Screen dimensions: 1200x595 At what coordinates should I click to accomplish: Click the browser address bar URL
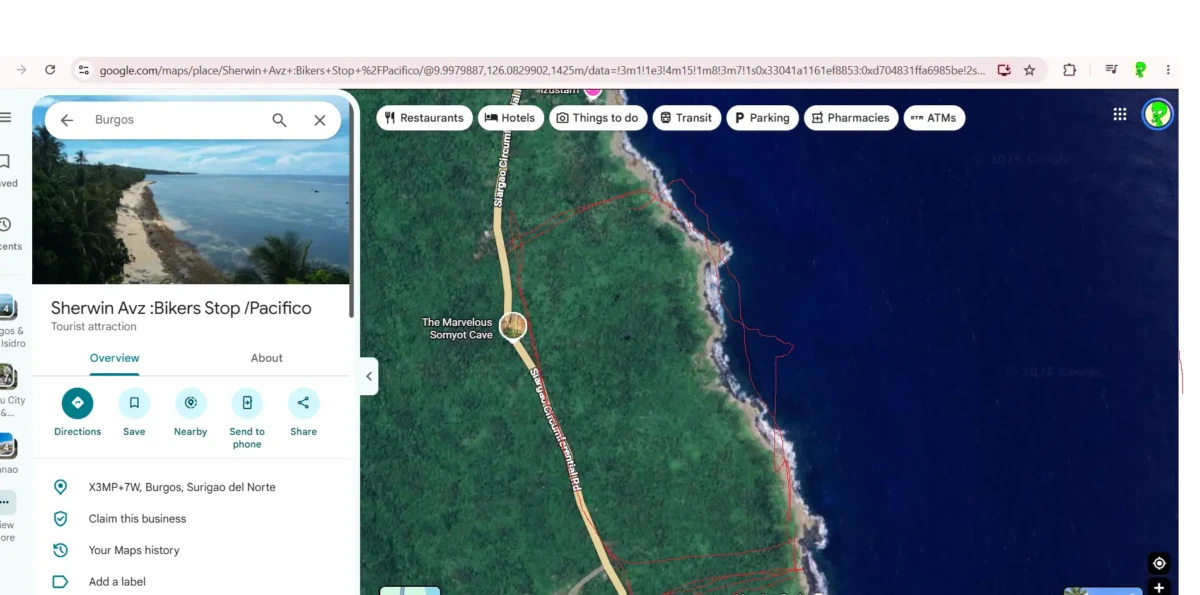[x=542, y=70]
